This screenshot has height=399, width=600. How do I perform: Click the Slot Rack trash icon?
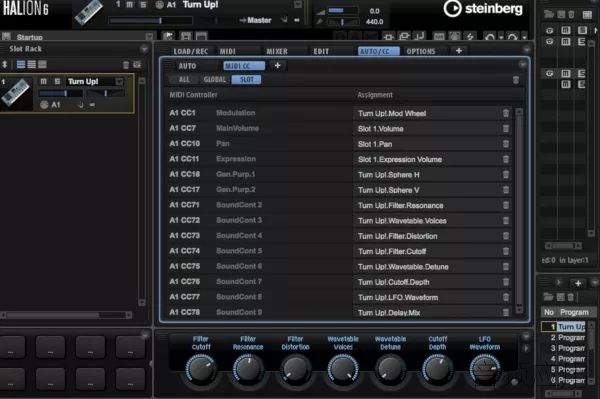126,65
